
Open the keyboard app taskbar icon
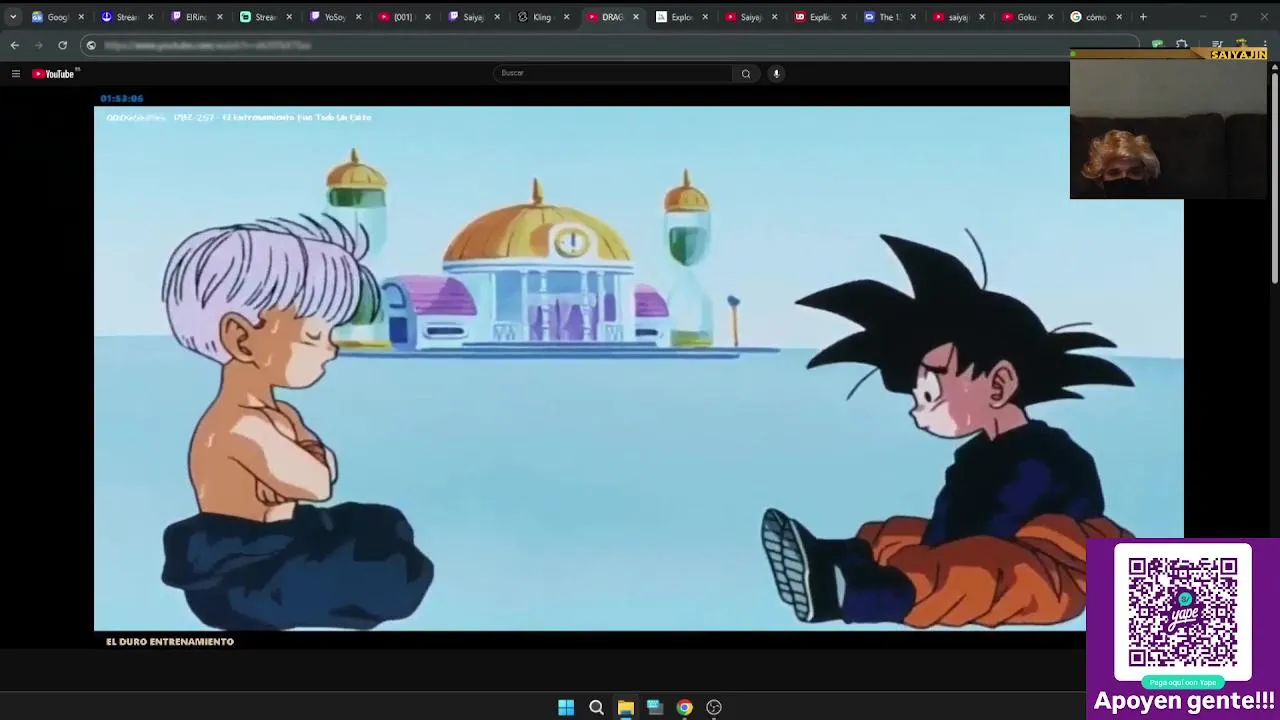pyautogui.click(x=655, y=707)
